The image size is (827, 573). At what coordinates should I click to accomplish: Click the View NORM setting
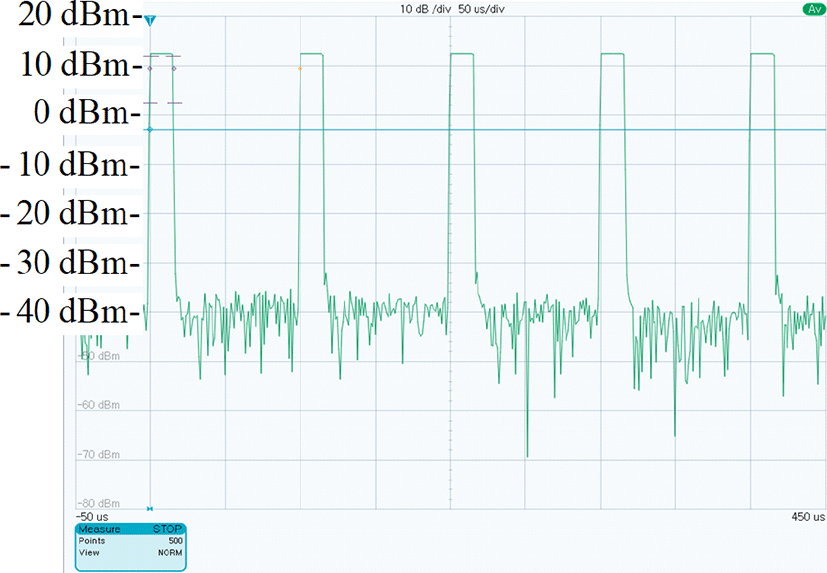tap(130, 553)
